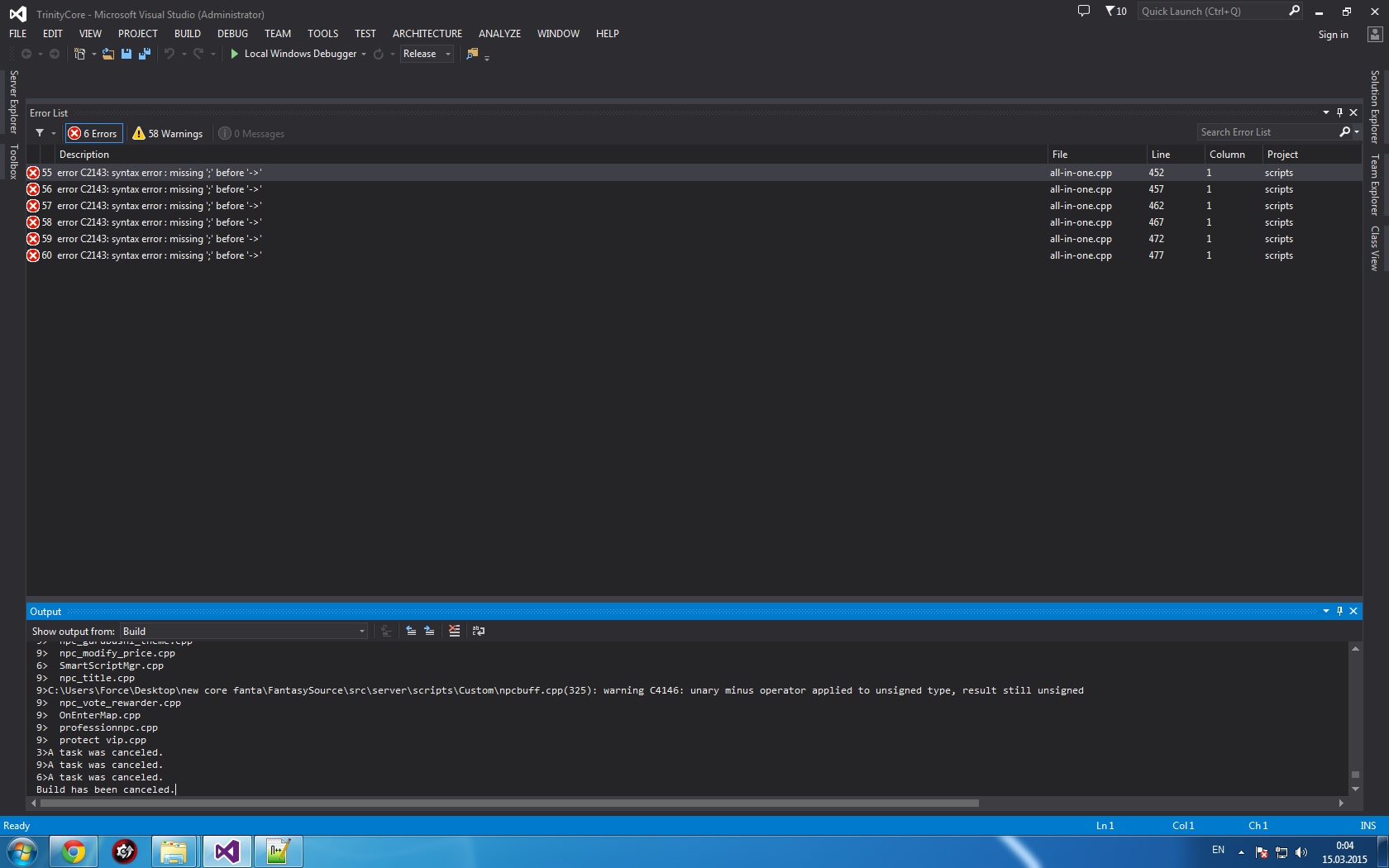Go to next message in Output
This screenshot has width=1389, height=868.
point(429,631)
